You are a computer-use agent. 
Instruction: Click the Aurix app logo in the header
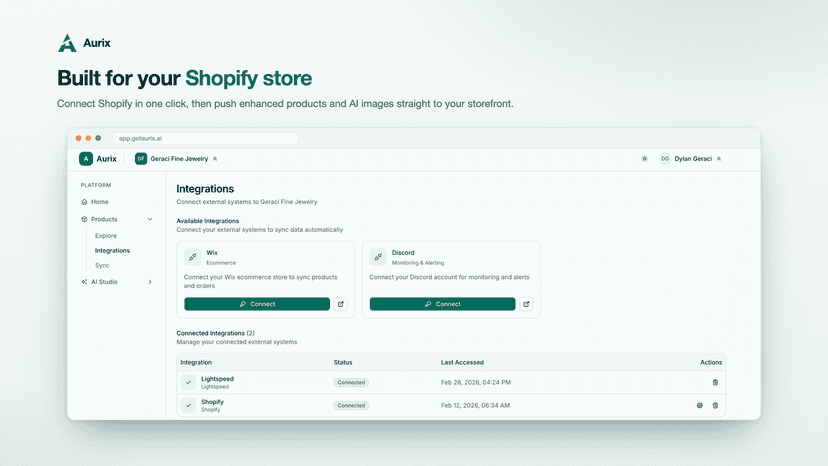(x=98, y=159)
